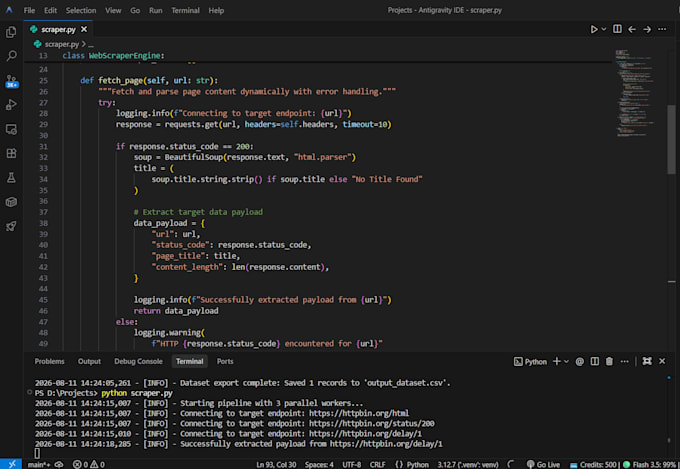The width and height of the screenshot is (680, 469).
Task: Open the Extensions view
Action: (x=11, y=153)
